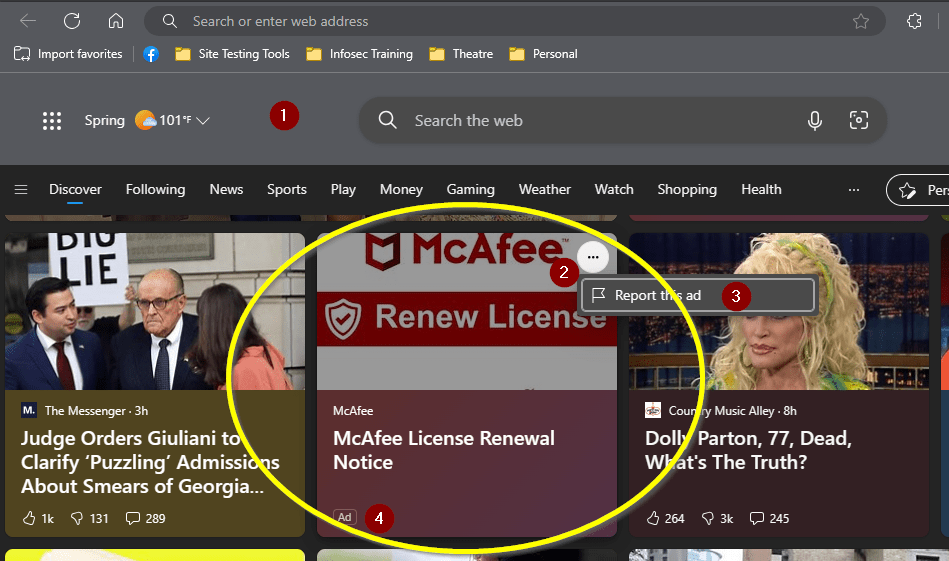Open visual search camera icon
Screen dimensions: 949x561
pyautogui.click(x=858, y=121)
